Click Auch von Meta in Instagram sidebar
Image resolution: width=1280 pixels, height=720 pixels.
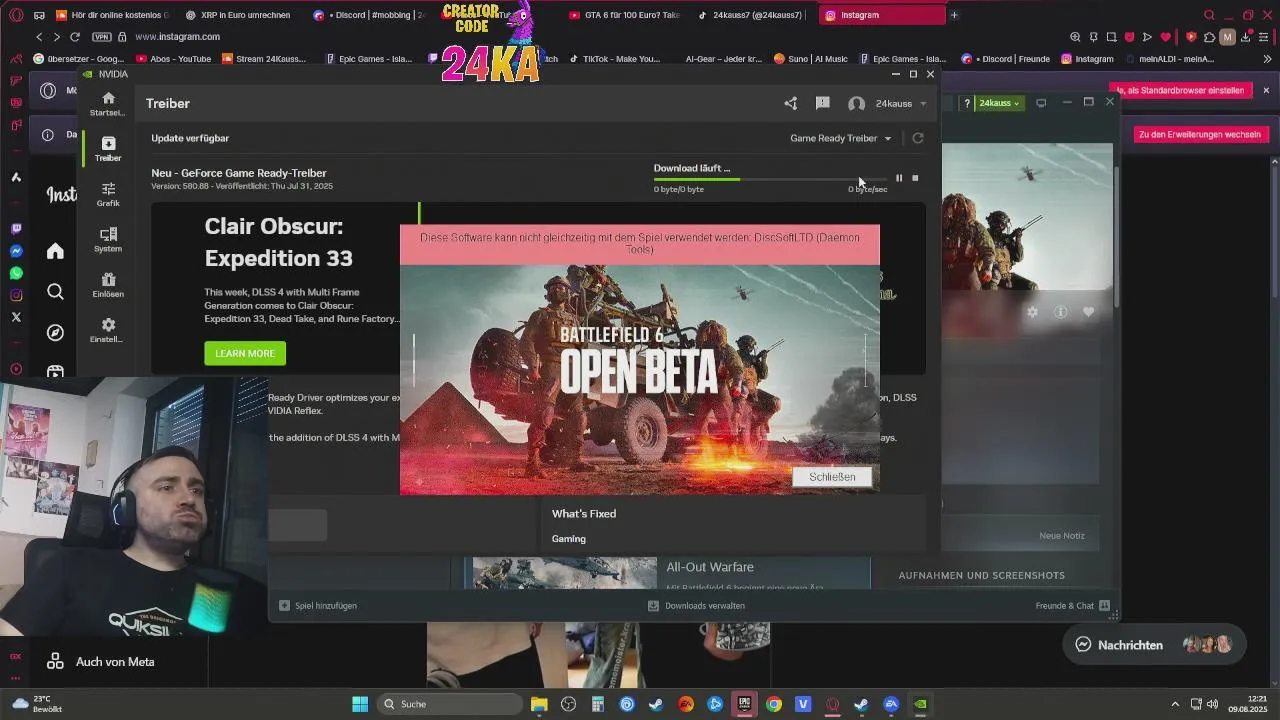pos(101,662)
